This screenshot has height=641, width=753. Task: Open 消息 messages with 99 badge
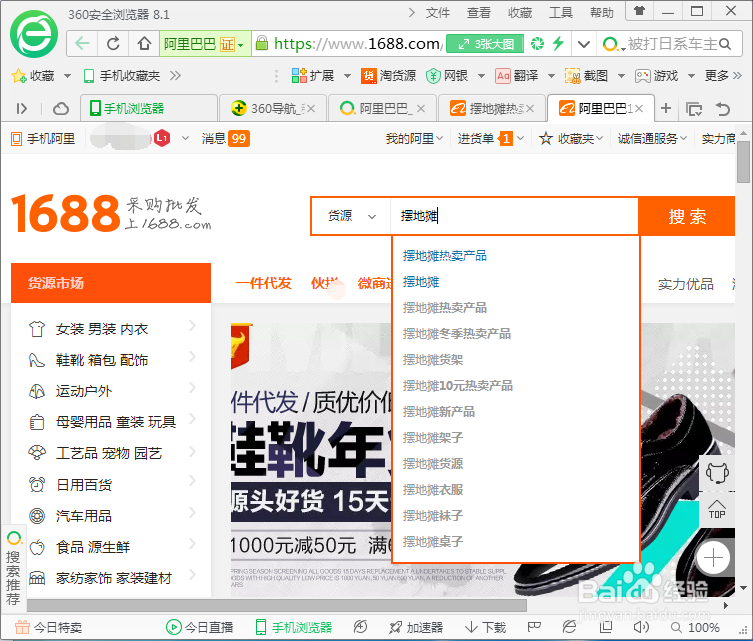[226, 139]
